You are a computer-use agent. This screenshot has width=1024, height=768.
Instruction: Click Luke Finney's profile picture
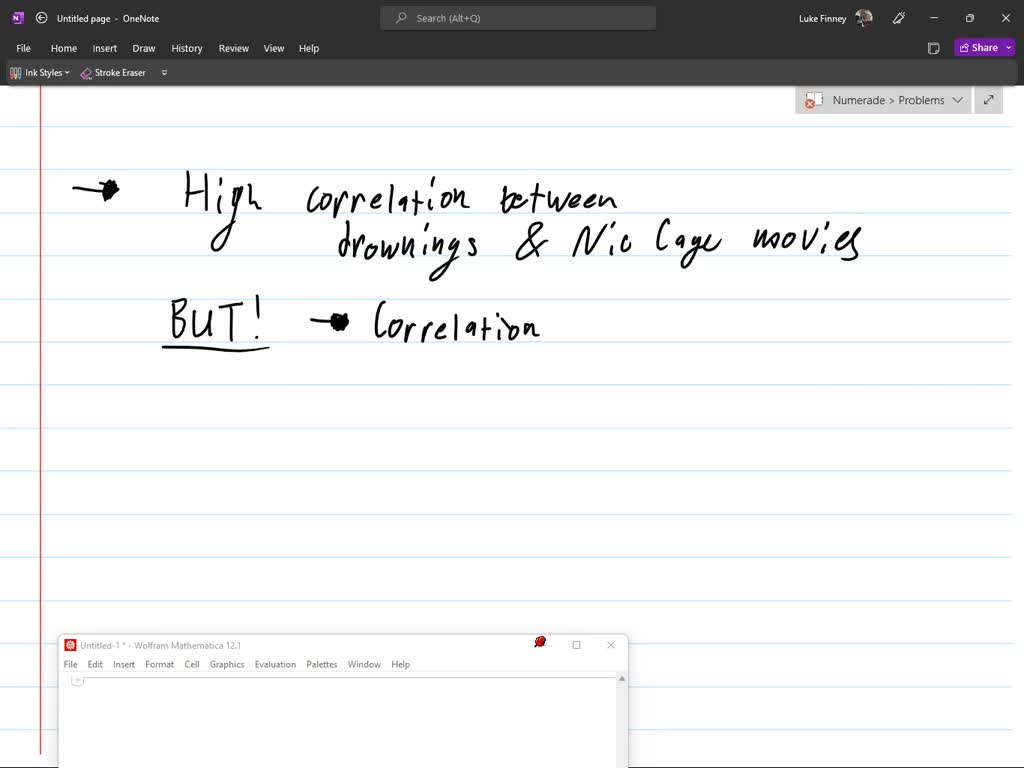[864, 18]
